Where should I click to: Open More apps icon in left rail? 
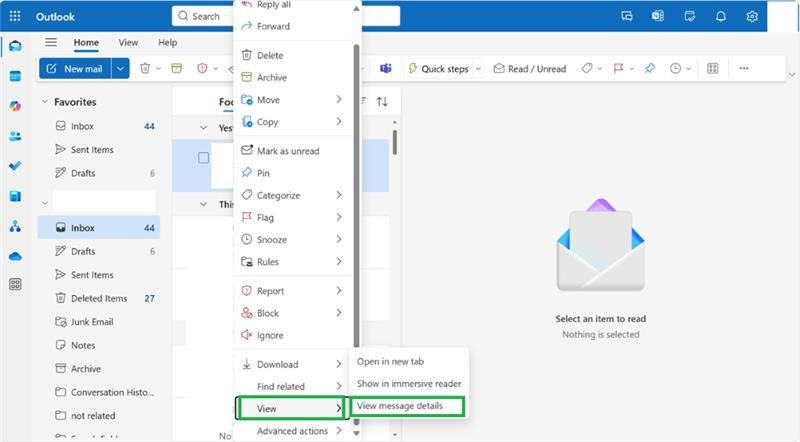[15, 284]
